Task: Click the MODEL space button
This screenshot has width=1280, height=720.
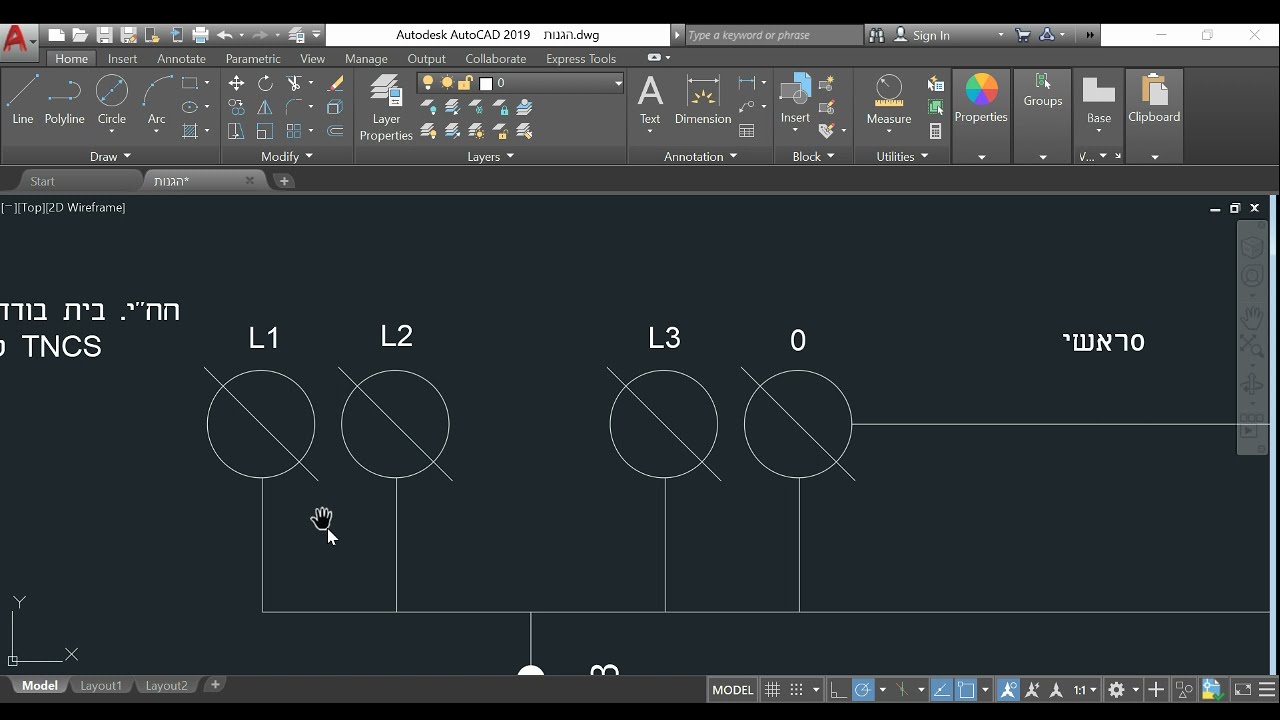Action: click(x=732, y=690)
